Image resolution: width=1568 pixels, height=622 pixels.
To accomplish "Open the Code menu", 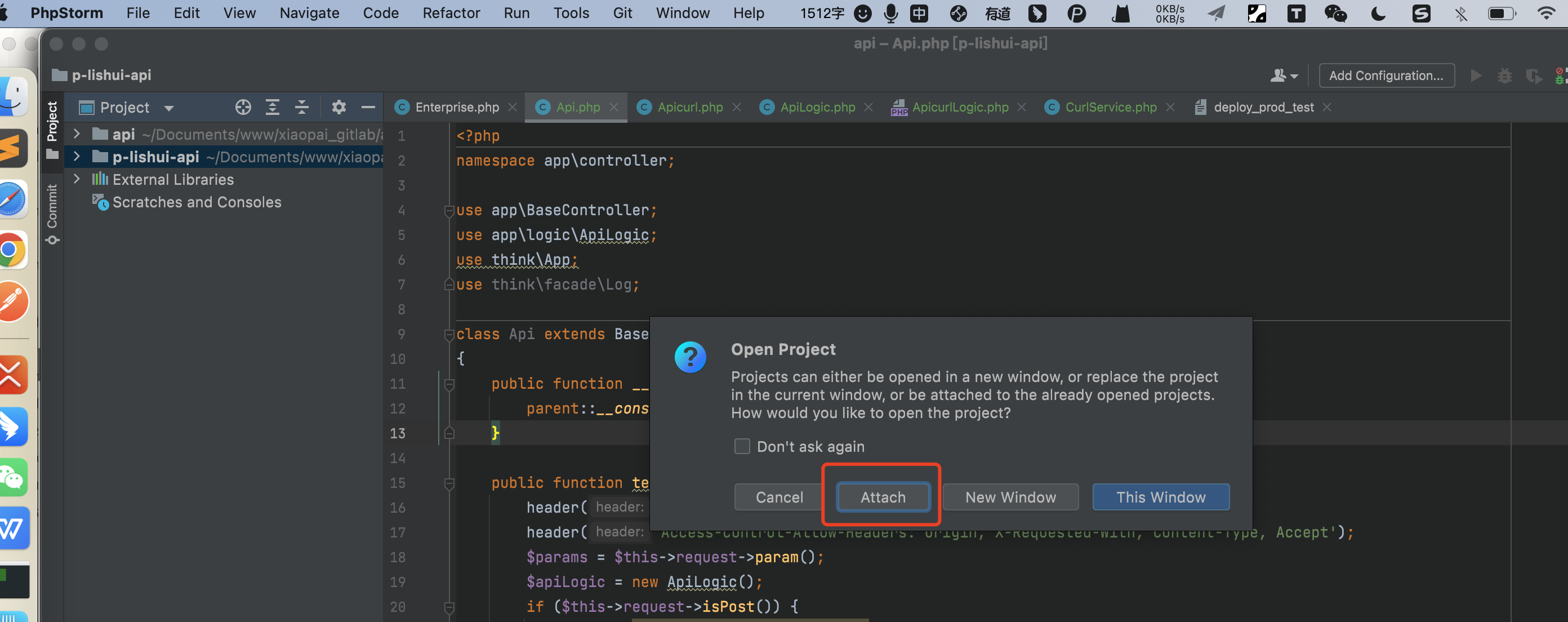I will click(x=380, y=13).
